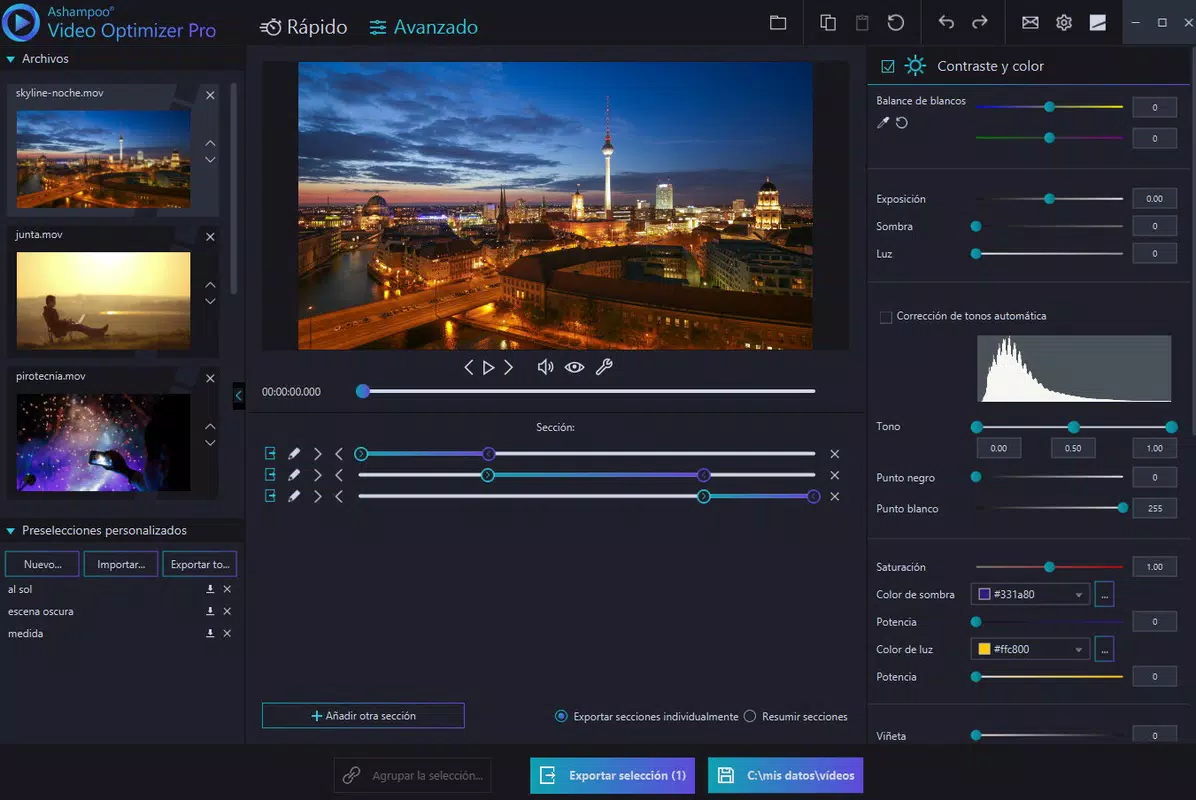
Task: Switch to Avanzado mode tab
Action: (423, 27)
